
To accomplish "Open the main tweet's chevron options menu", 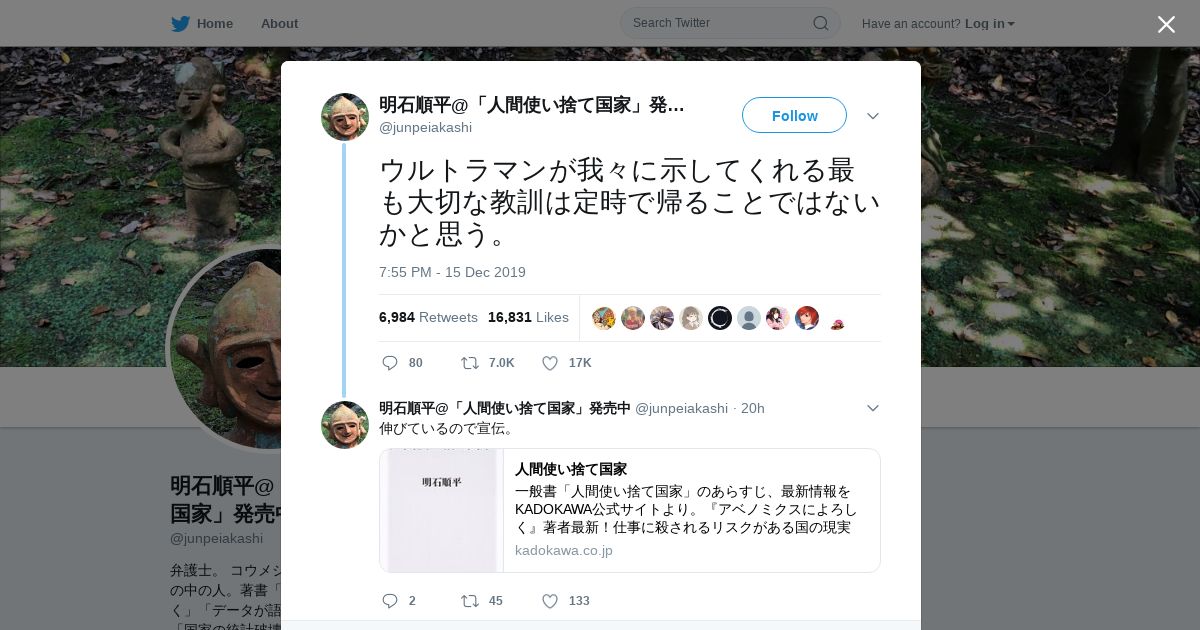I will 873,116.
